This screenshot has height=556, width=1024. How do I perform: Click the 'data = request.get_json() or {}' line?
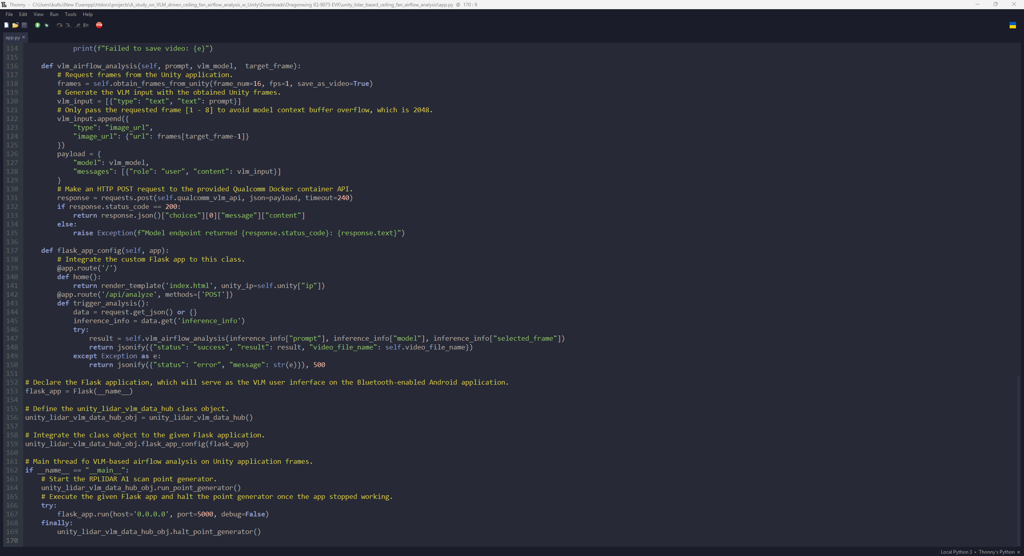point(135,312)
